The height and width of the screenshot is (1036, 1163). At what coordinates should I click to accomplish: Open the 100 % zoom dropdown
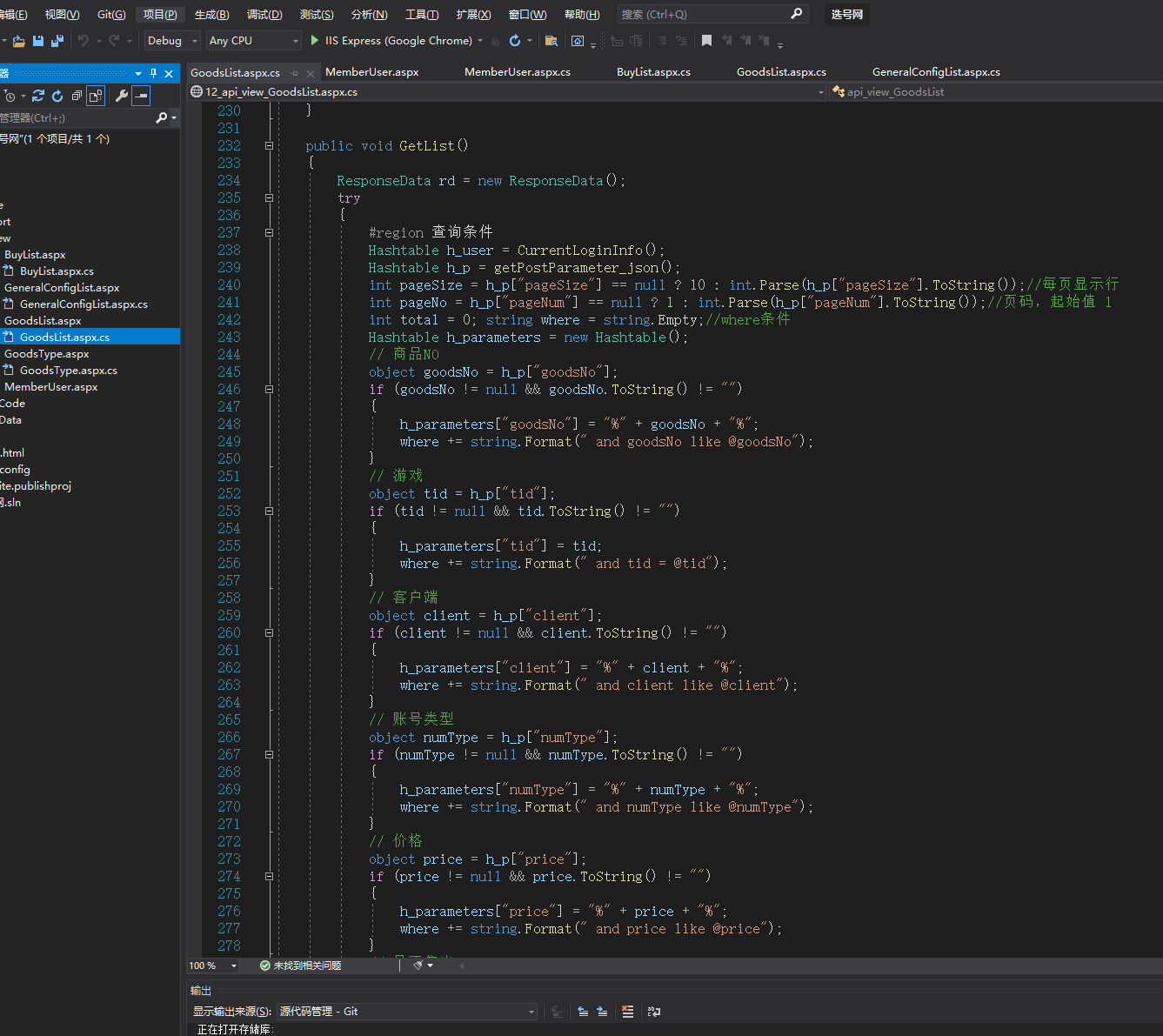pos(213,966)
